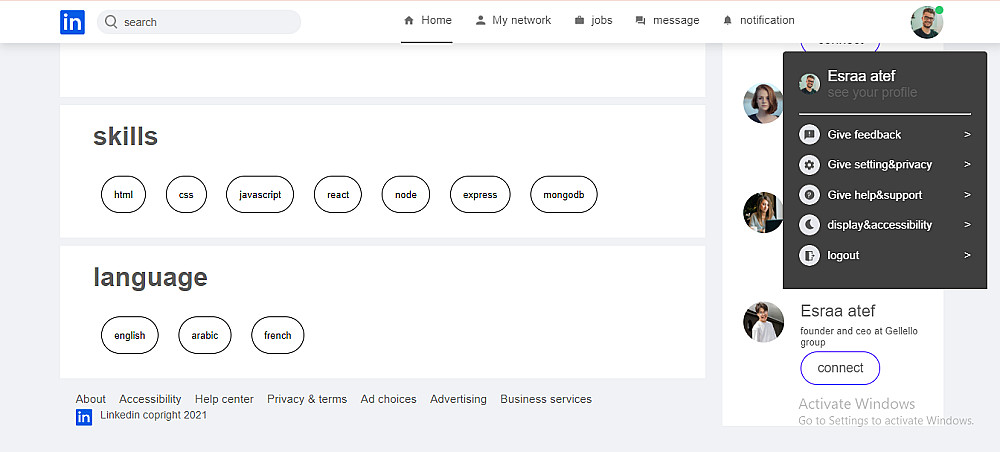Click the javascript skill tag

[x=260, y=195]
